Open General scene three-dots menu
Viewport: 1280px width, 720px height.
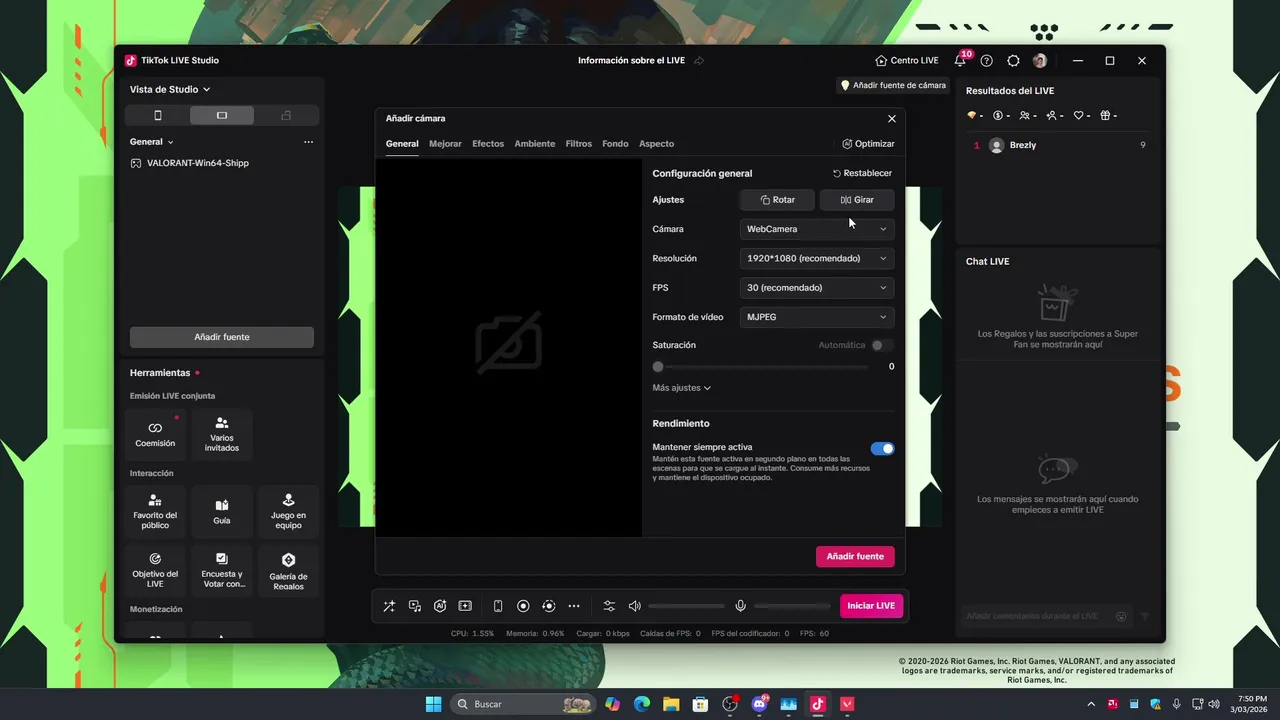pyautogui.click(x=309, y=142)
